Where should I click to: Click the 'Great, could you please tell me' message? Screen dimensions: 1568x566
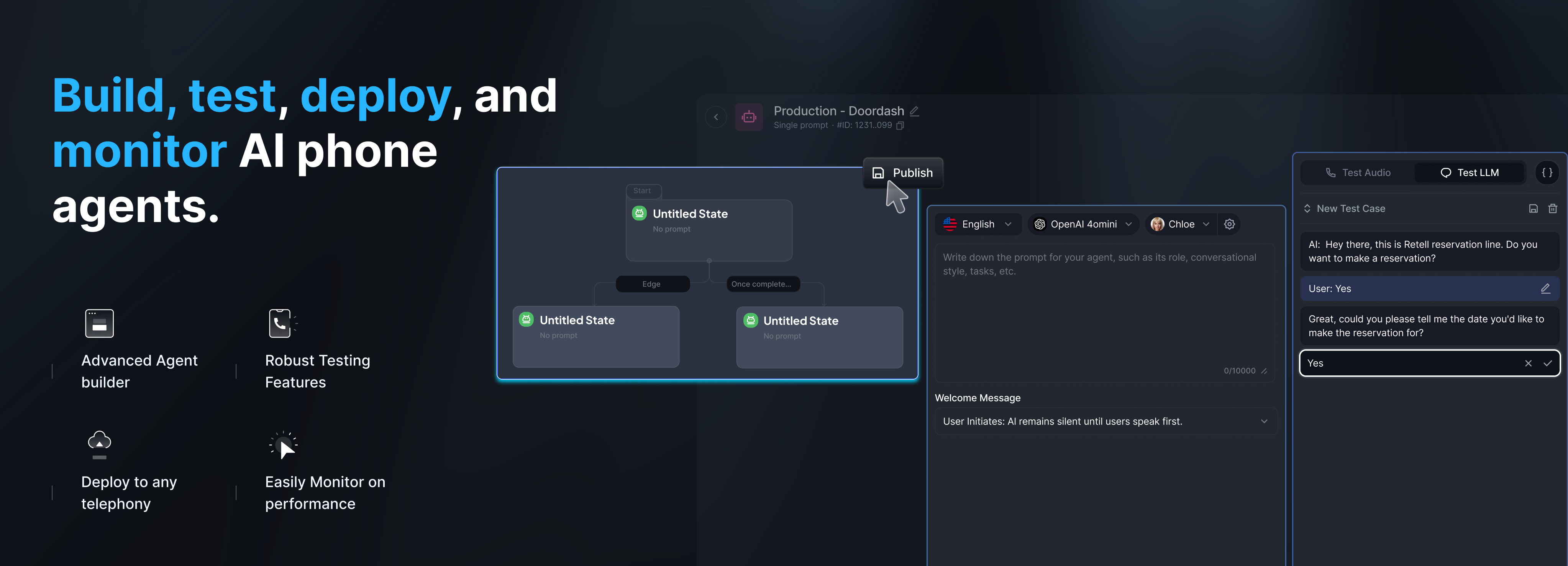click(1429, 326)
